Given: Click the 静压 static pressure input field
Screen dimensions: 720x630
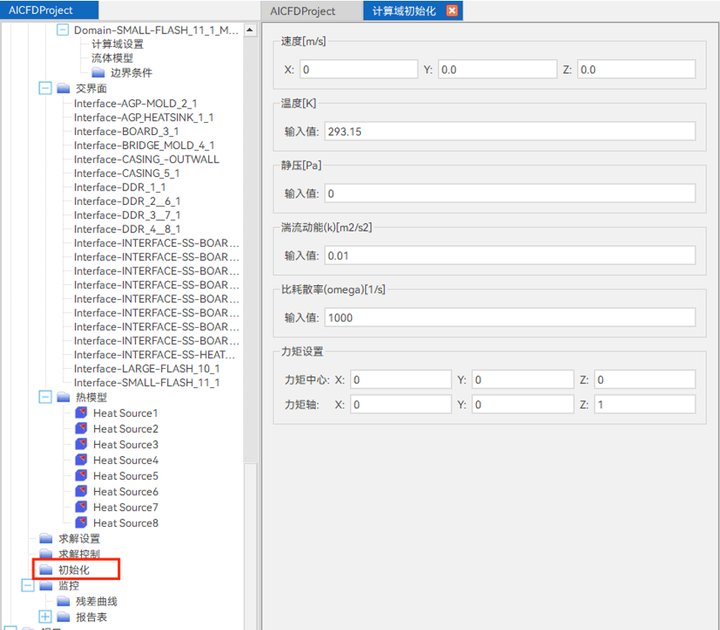Looking at the screenshot, I should (510, 193).
